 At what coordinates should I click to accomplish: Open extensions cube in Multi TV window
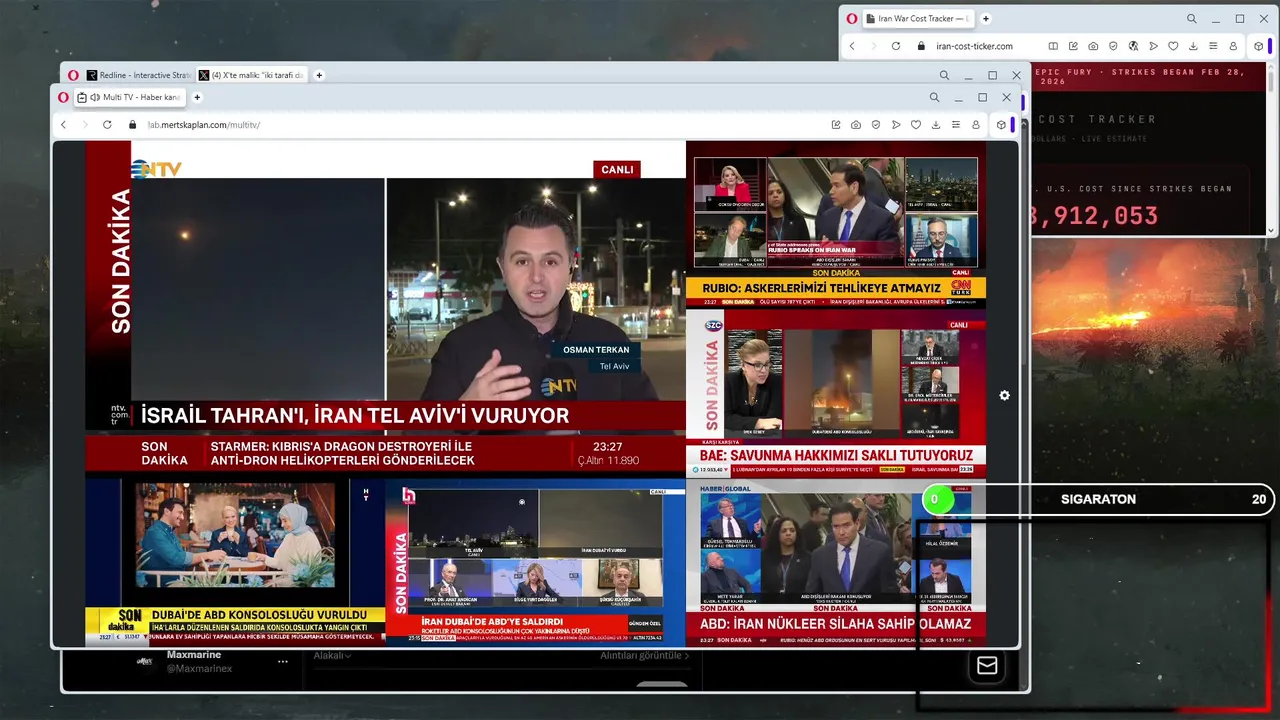[x=1001, y=125]
